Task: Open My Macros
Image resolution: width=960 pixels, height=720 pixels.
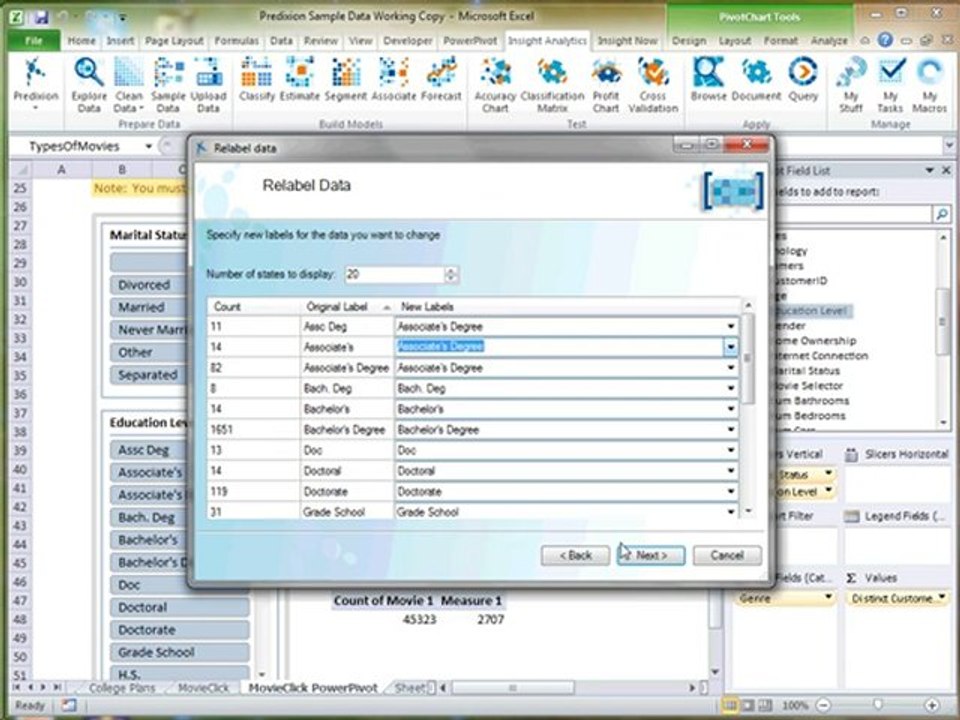Action: point(929,84)
